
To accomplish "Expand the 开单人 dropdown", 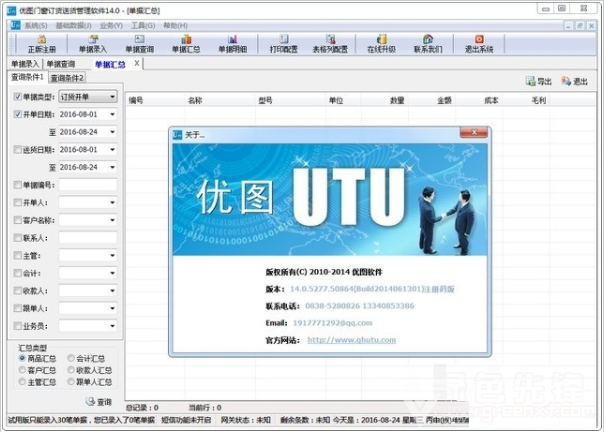I will click(112, 202).
